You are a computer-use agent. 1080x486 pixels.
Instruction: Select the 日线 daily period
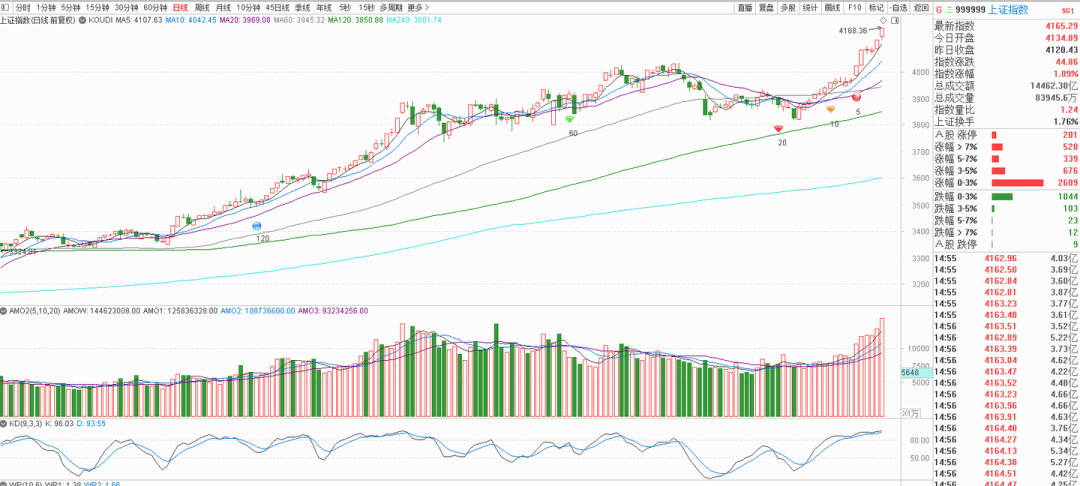[x=181, y=8]
